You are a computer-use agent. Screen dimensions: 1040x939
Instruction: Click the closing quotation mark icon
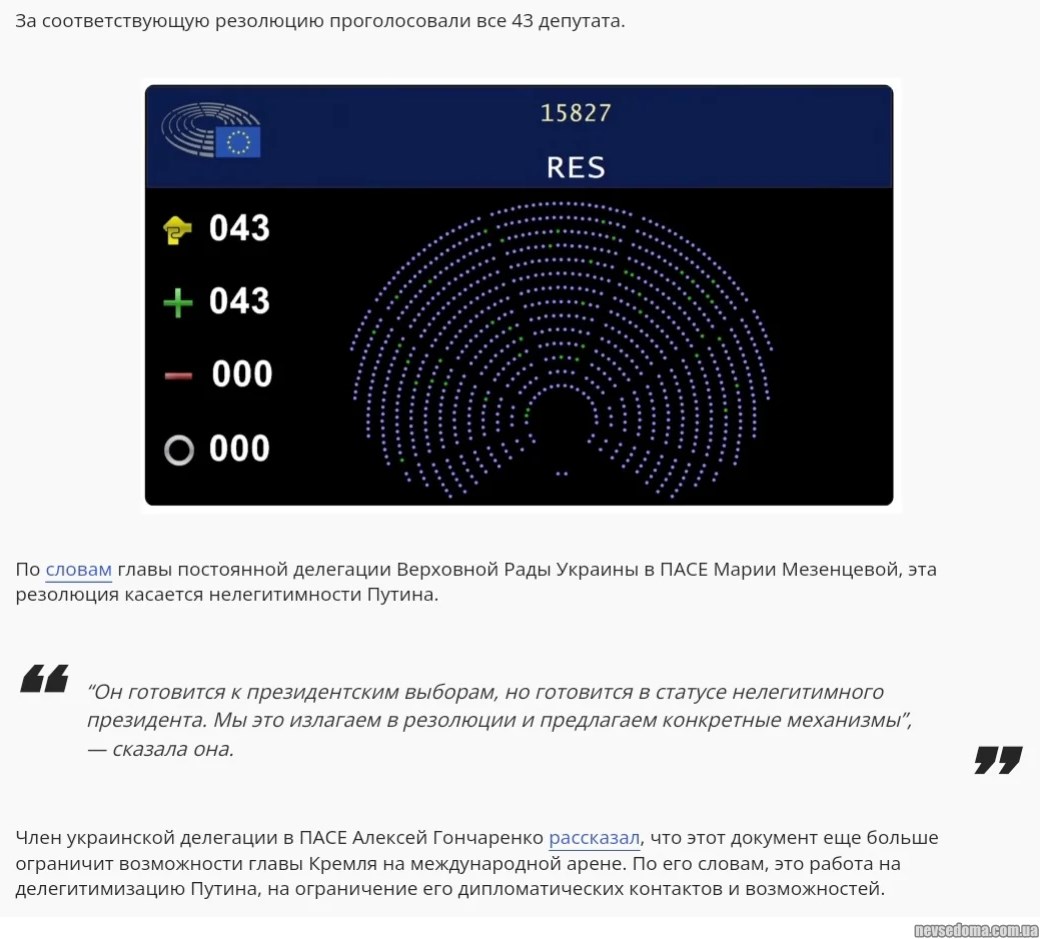998,760
